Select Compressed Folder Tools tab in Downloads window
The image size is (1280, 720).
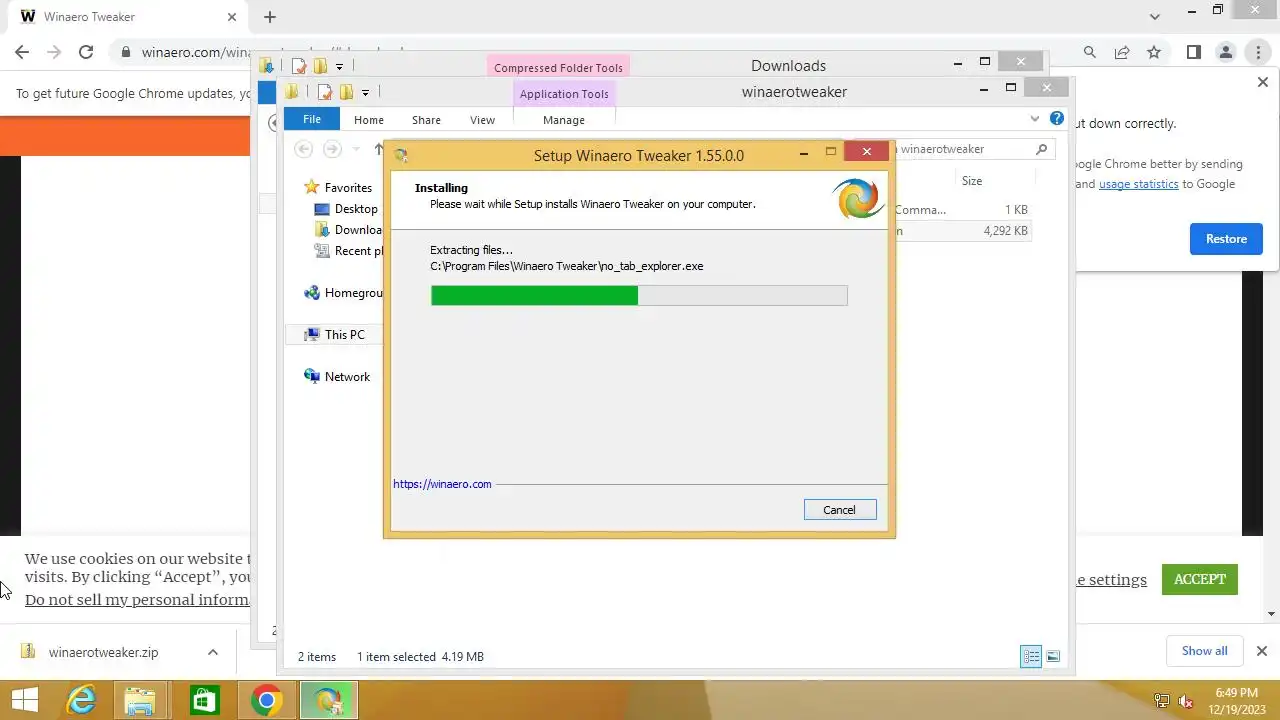click(558, 68)
